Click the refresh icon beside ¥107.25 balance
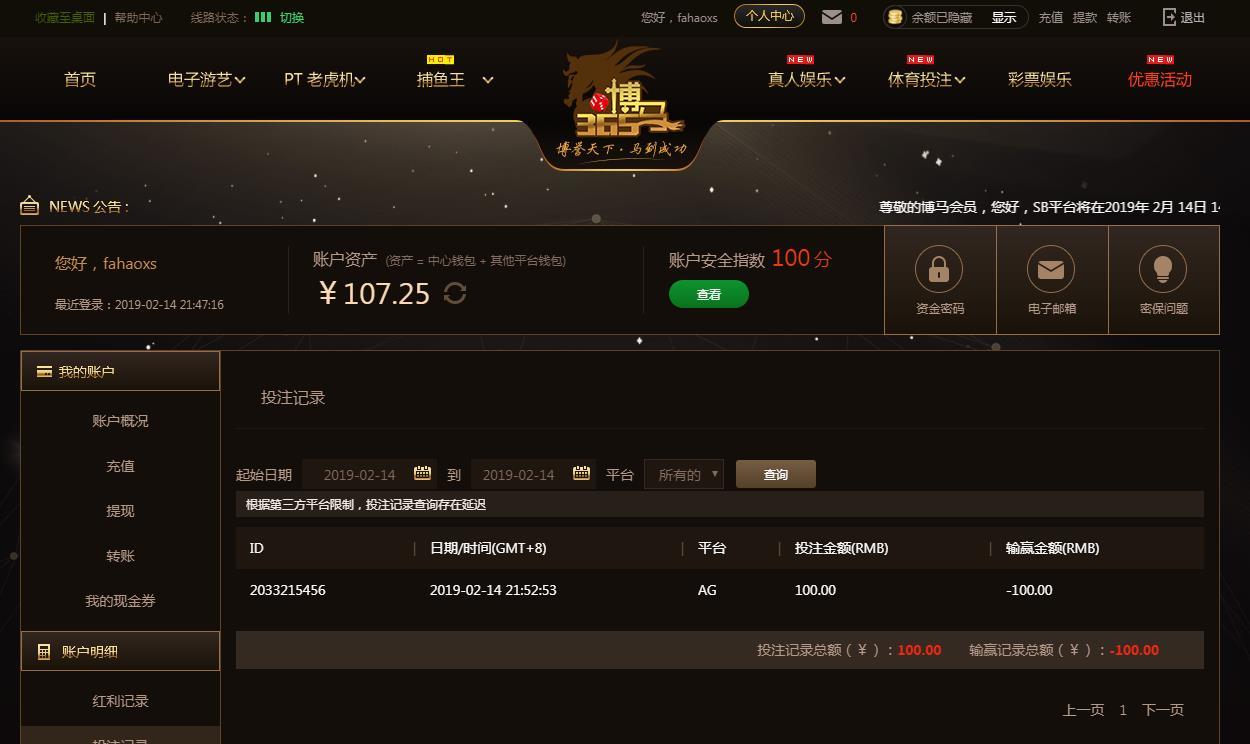Screen dimensions: 1250x744 click(x=455, y=293)
